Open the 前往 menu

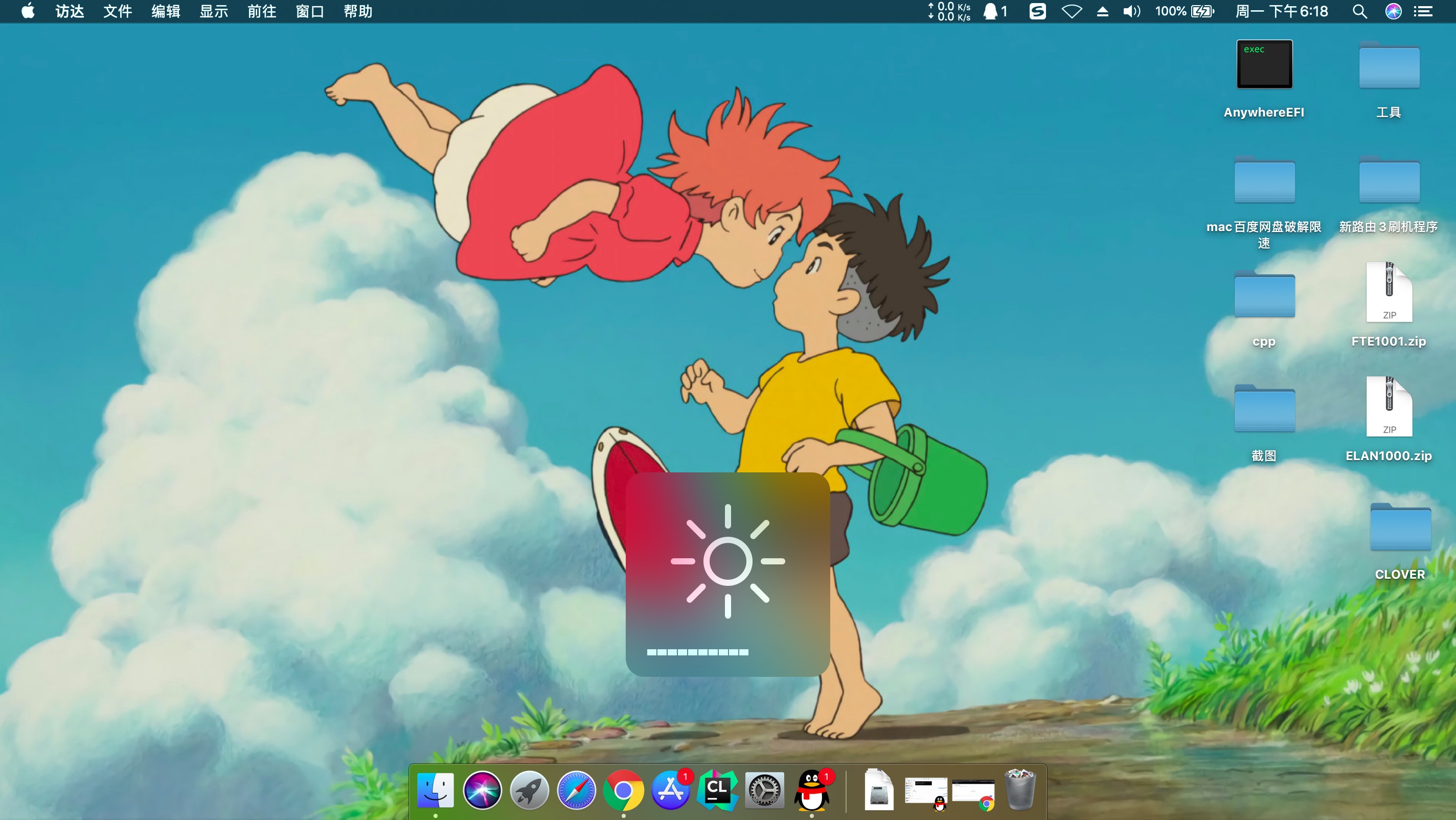click(262, 11)
